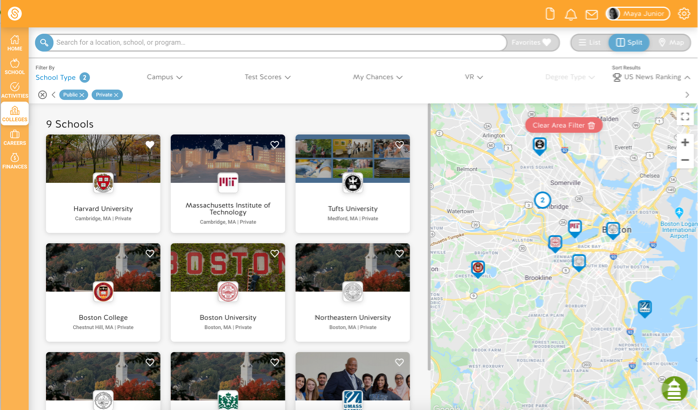Image resolution: width=698 pixels, height=410 pixels.
Task: Go to Finances in the sidebar
Action: coord(15,161)
